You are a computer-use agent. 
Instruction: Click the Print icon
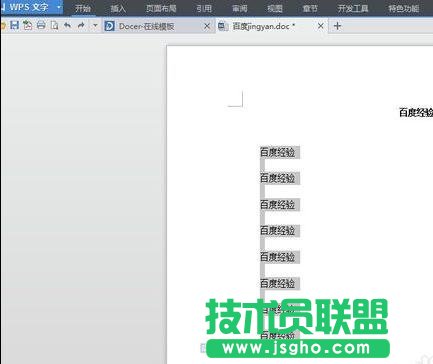point(41,25)
